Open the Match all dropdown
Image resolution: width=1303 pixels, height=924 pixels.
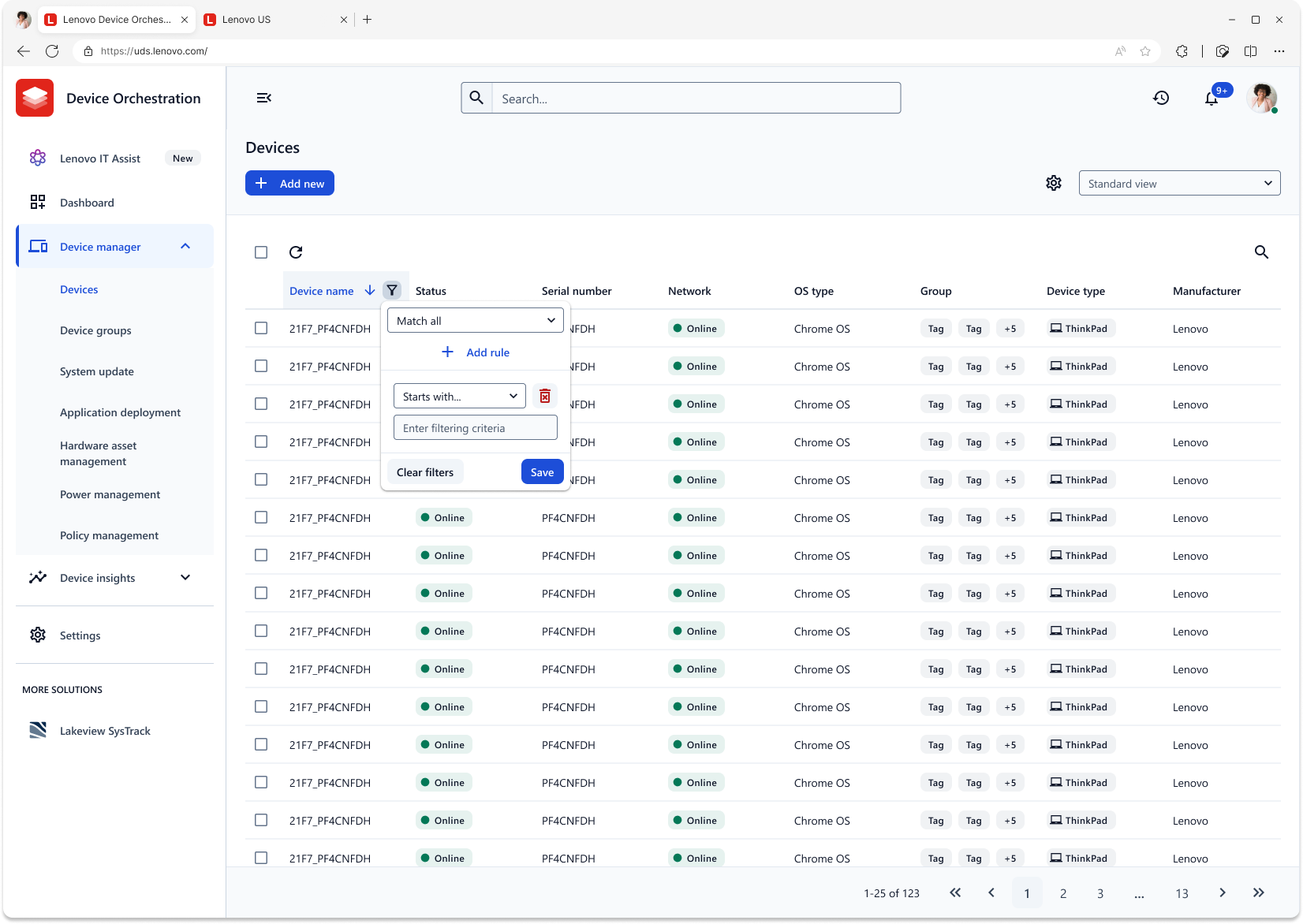(476, 320)
